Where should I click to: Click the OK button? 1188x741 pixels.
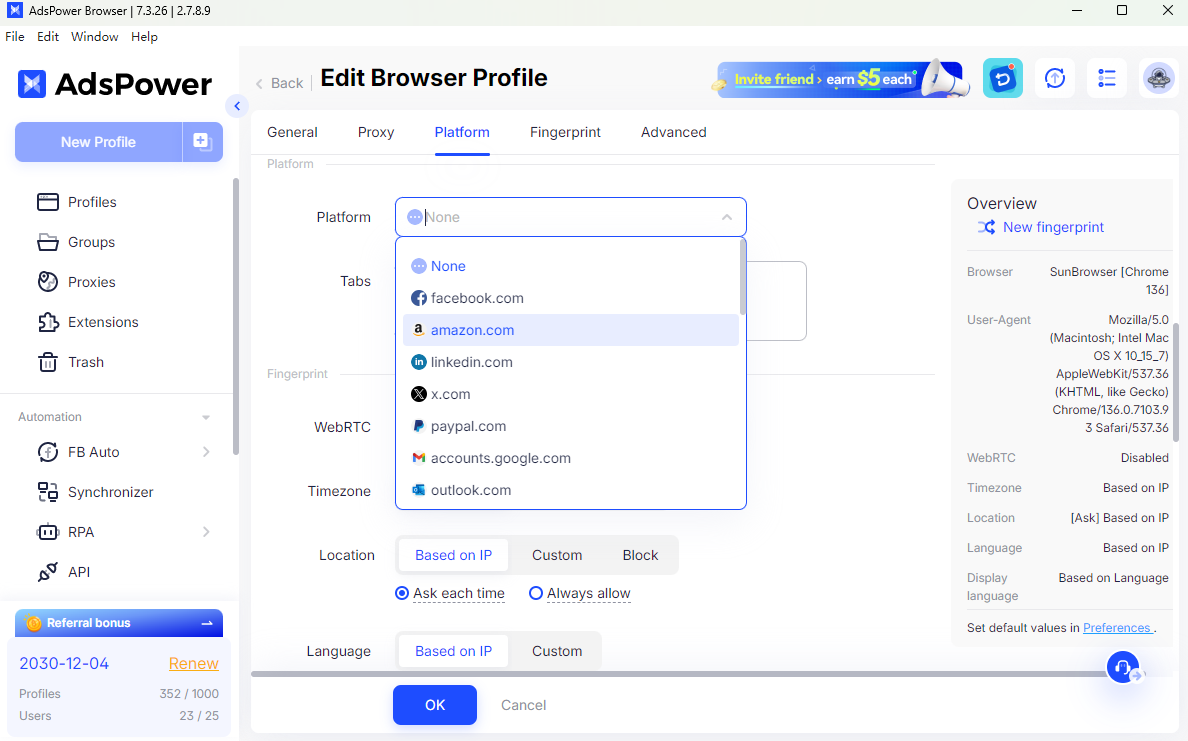click(434, 705)
